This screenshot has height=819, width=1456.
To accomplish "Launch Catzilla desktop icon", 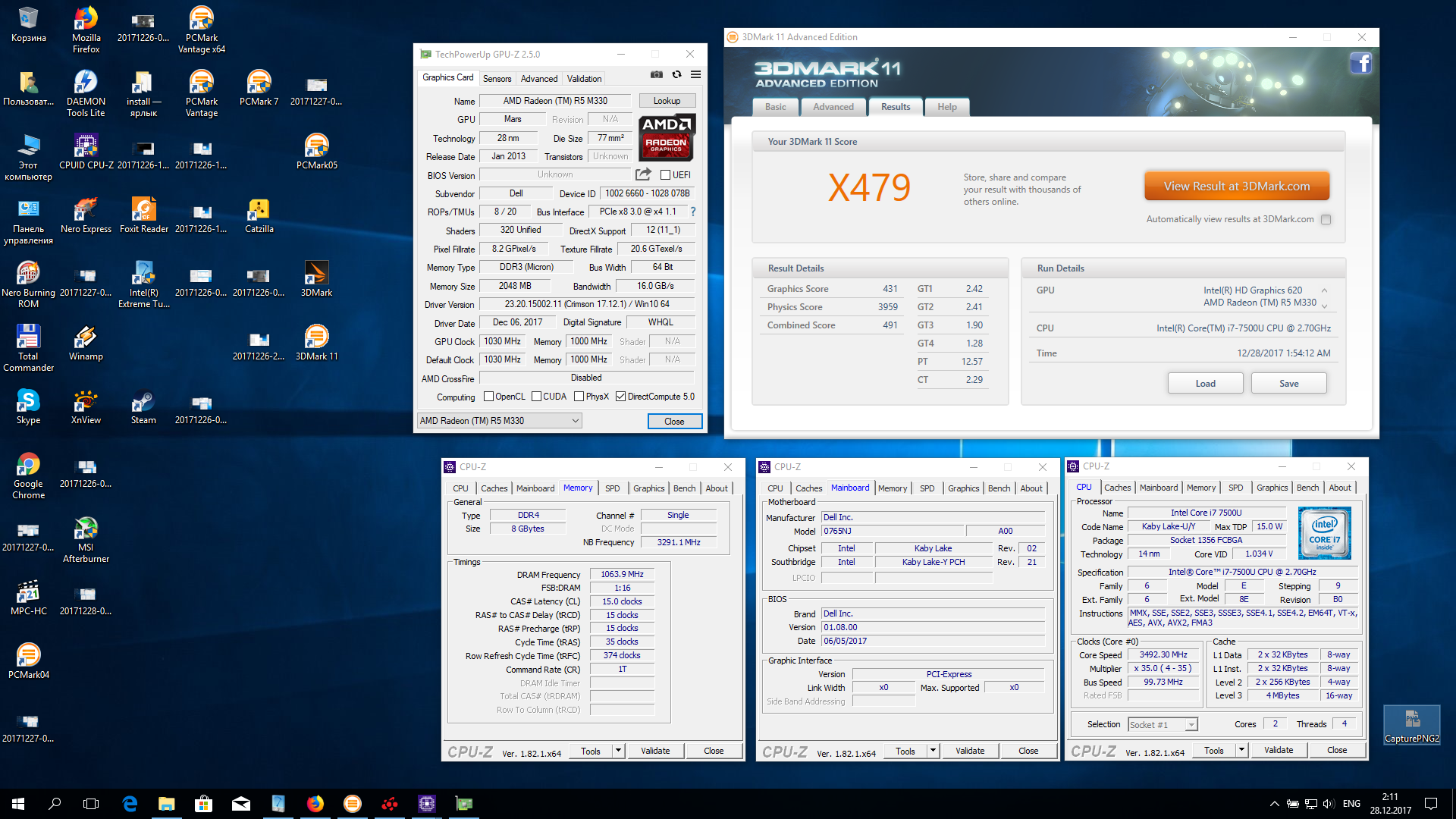I will (259, 215).
